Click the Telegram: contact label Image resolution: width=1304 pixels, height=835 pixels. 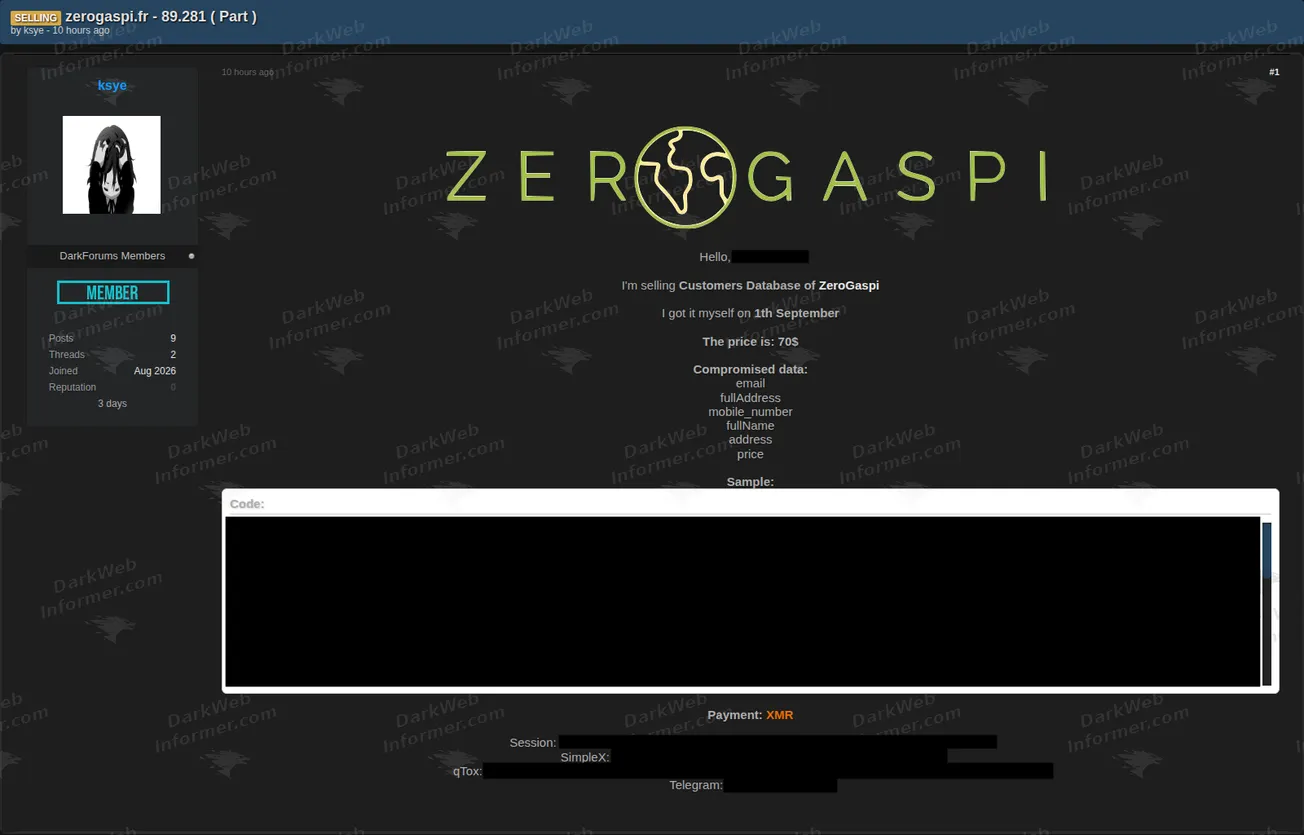(x=696, y=785)
